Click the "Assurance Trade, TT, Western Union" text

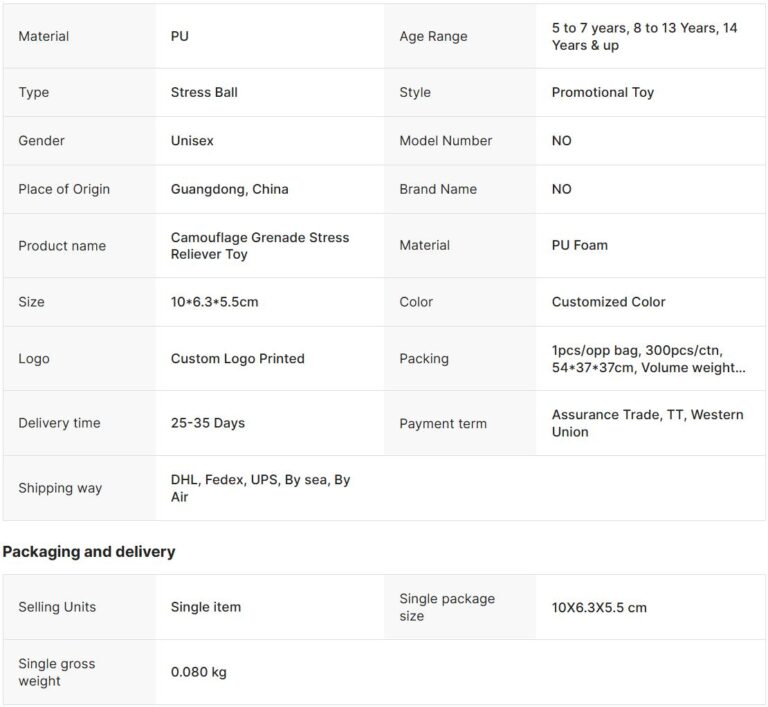point(647,423)
